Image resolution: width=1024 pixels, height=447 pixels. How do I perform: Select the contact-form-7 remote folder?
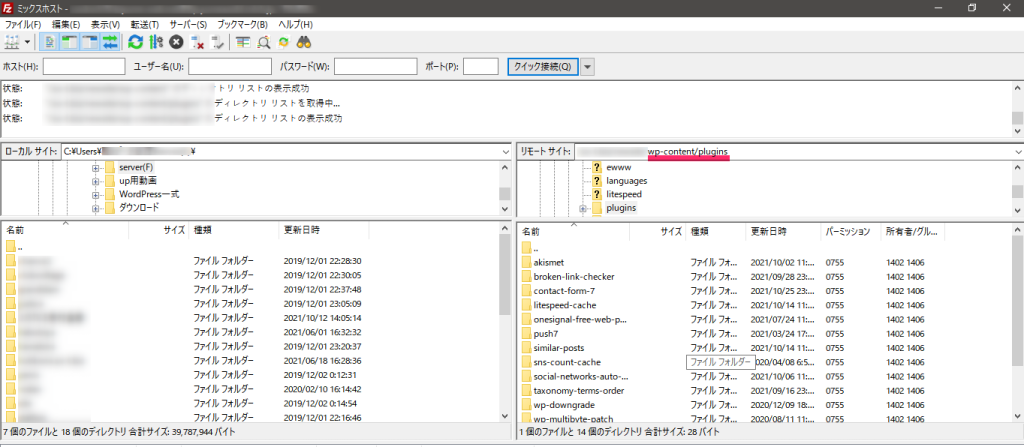pos(566,290)
